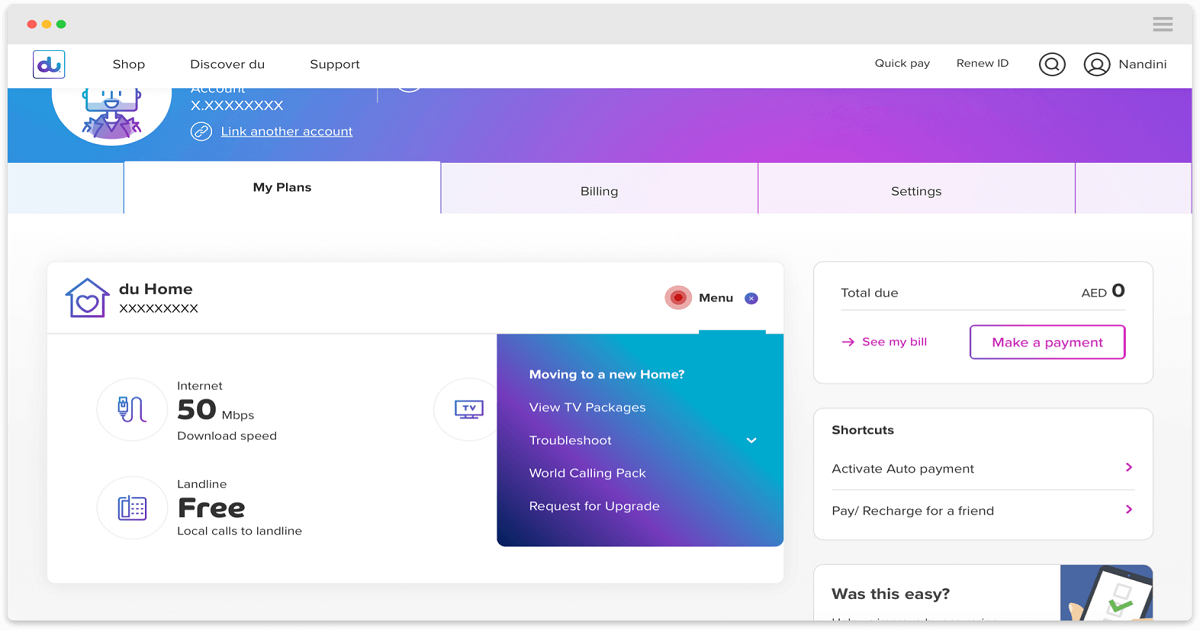Screen dimensions: 1200x630
Task: Click chevron beside Activate Auto payment
Action: pos(1129,467)
